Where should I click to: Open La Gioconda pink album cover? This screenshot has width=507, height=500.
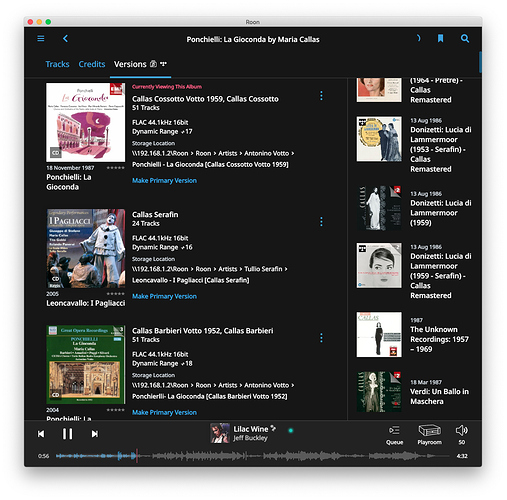(x=86, y=122)
